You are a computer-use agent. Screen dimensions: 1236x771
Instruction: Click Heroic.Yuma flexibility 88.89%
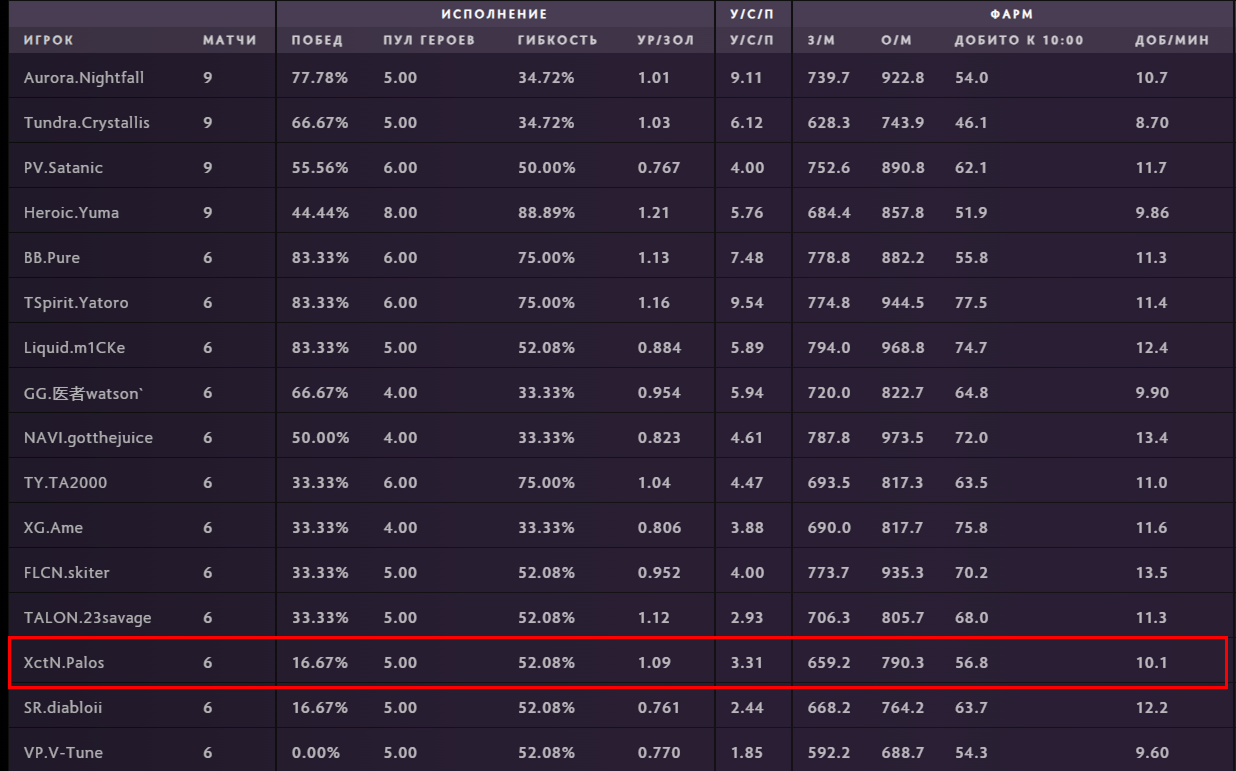[x=546, y=212]
